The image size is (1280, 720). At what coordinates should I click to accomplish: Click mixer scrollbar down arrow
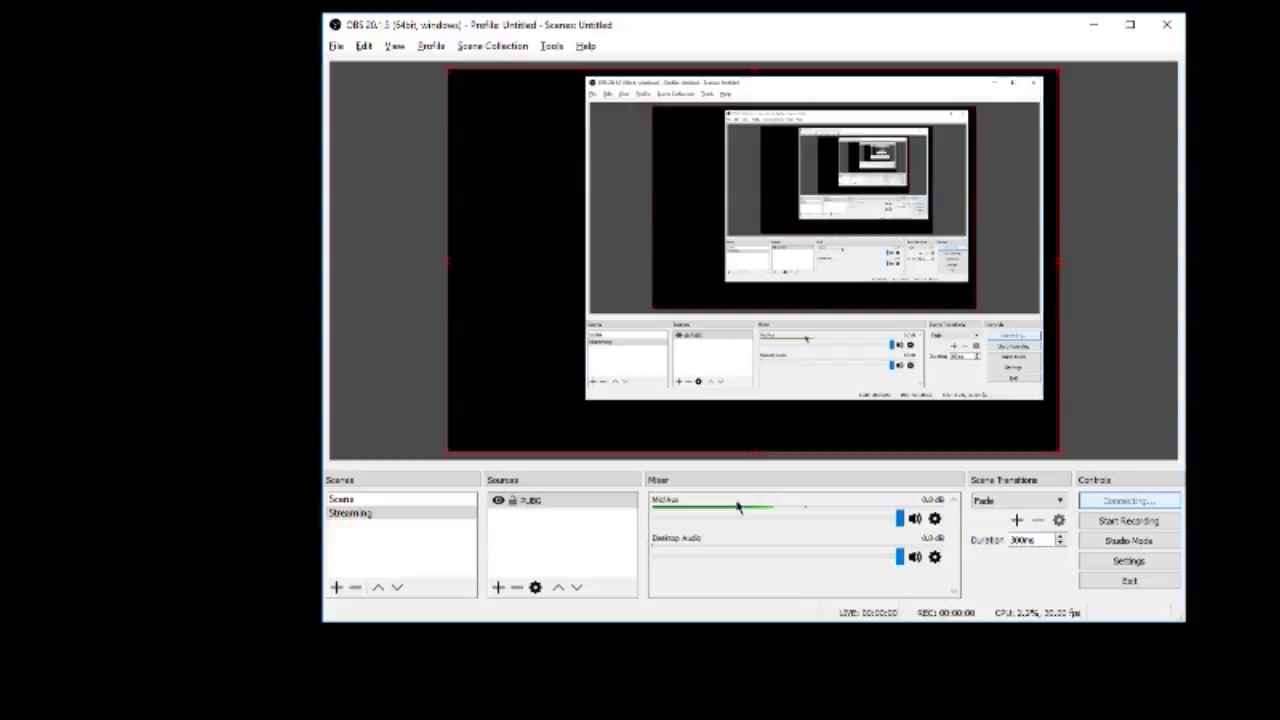(954, 591)
